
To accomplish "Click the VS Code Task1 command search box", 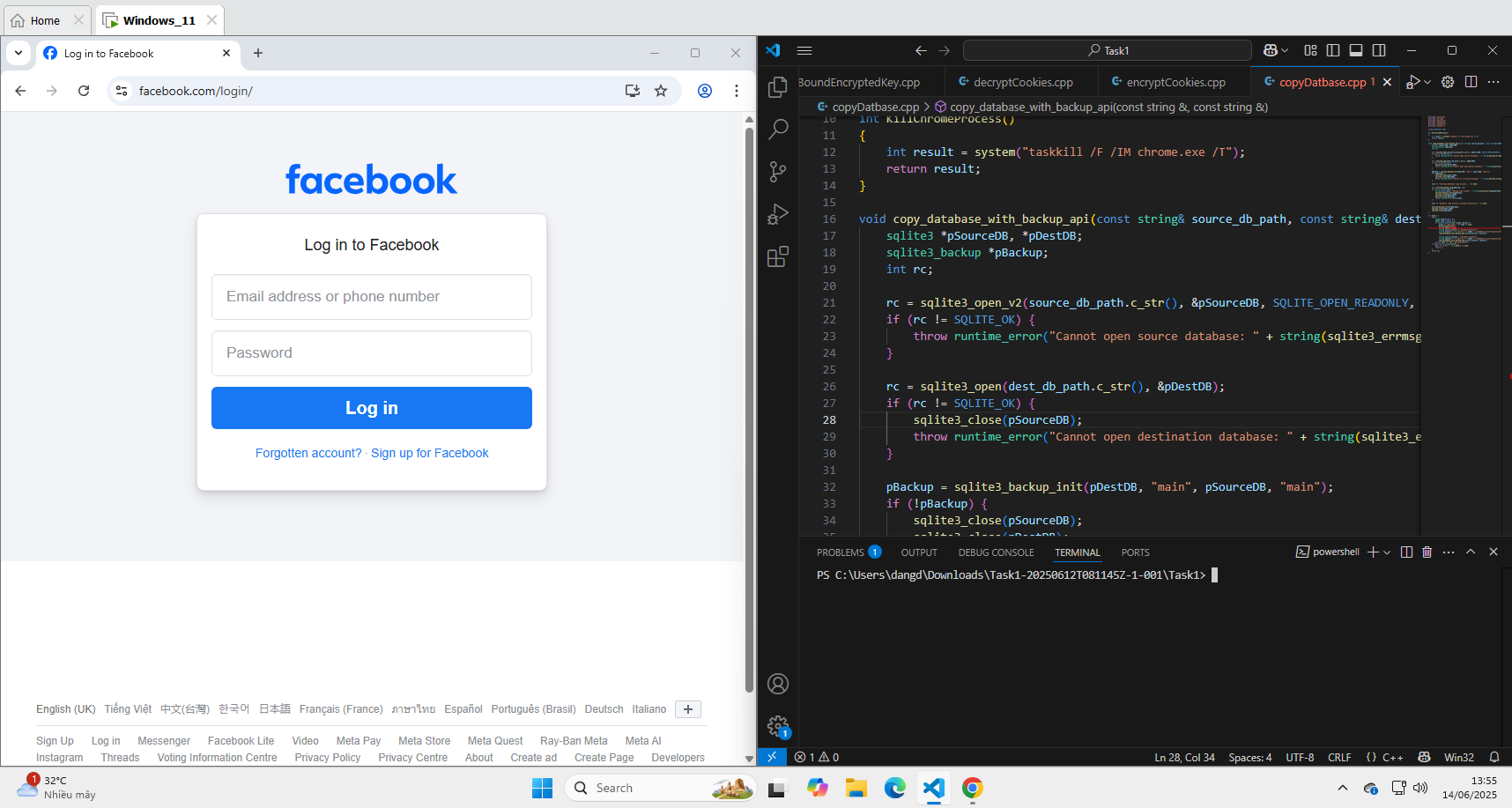I will (1108, 50).
